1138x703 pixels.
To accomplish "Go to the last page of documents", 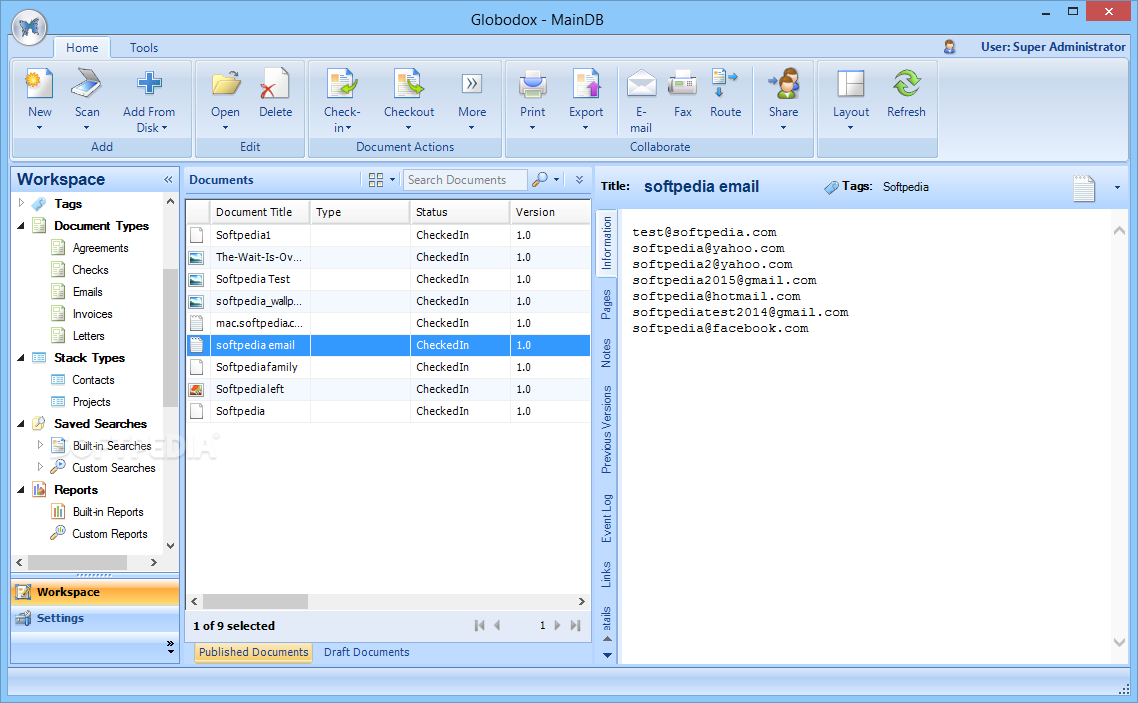I will tap(576, 625).
